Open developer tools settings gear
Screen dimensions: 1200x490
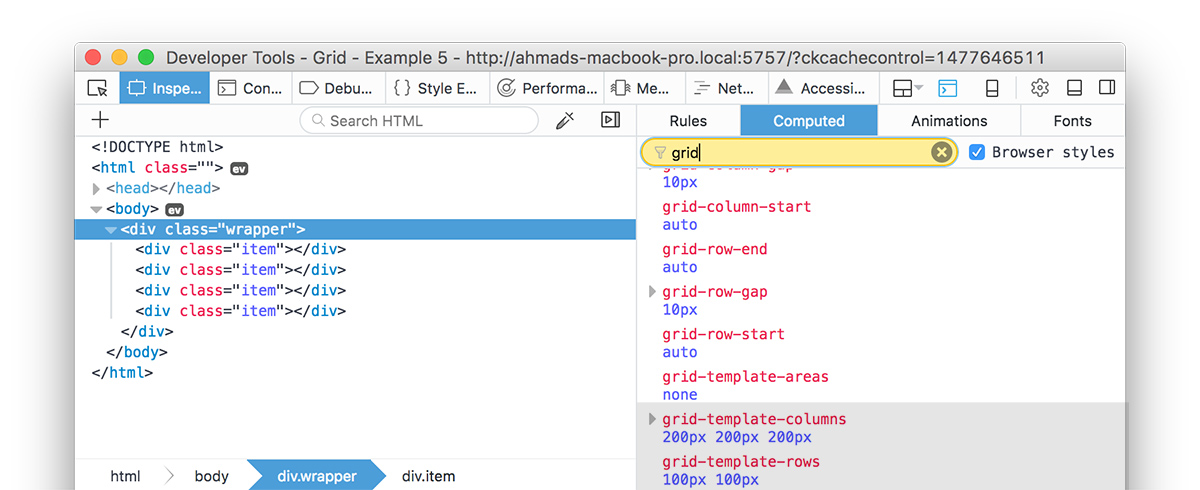(x=1040, y=88)
